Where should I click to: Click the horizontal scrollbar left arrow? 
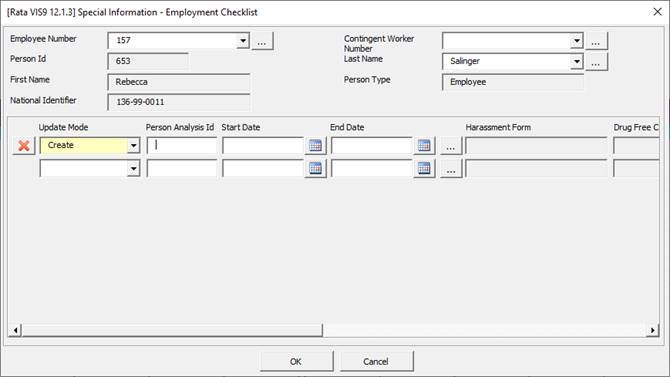coord(15,330)
